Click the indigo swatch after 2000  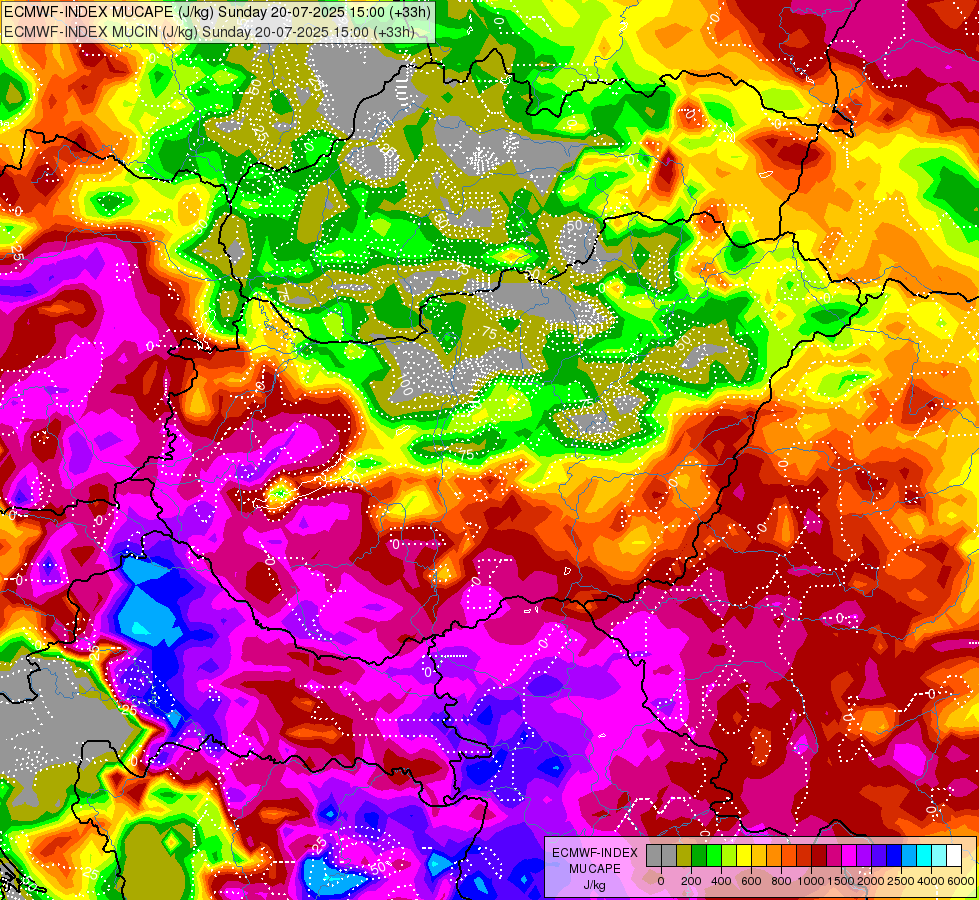click(880, 856)
